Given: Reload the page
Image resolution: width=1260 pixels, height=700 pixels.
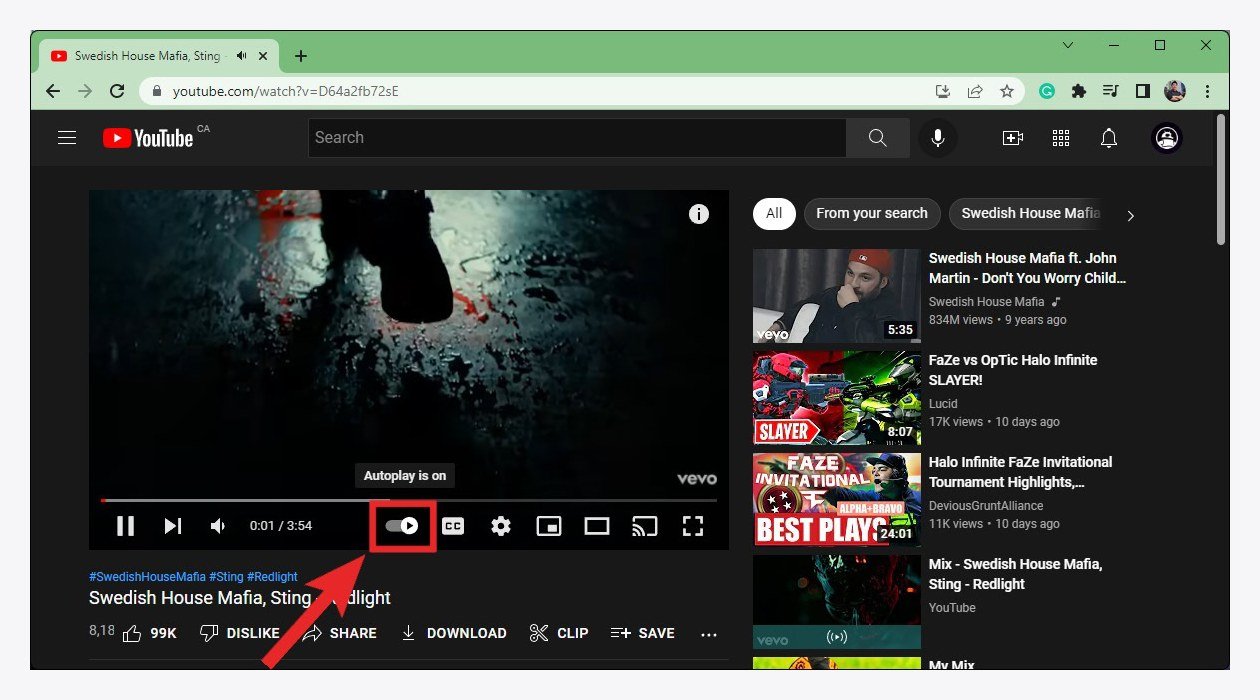Looking at the screenshot, I should (x=117, y=91).
